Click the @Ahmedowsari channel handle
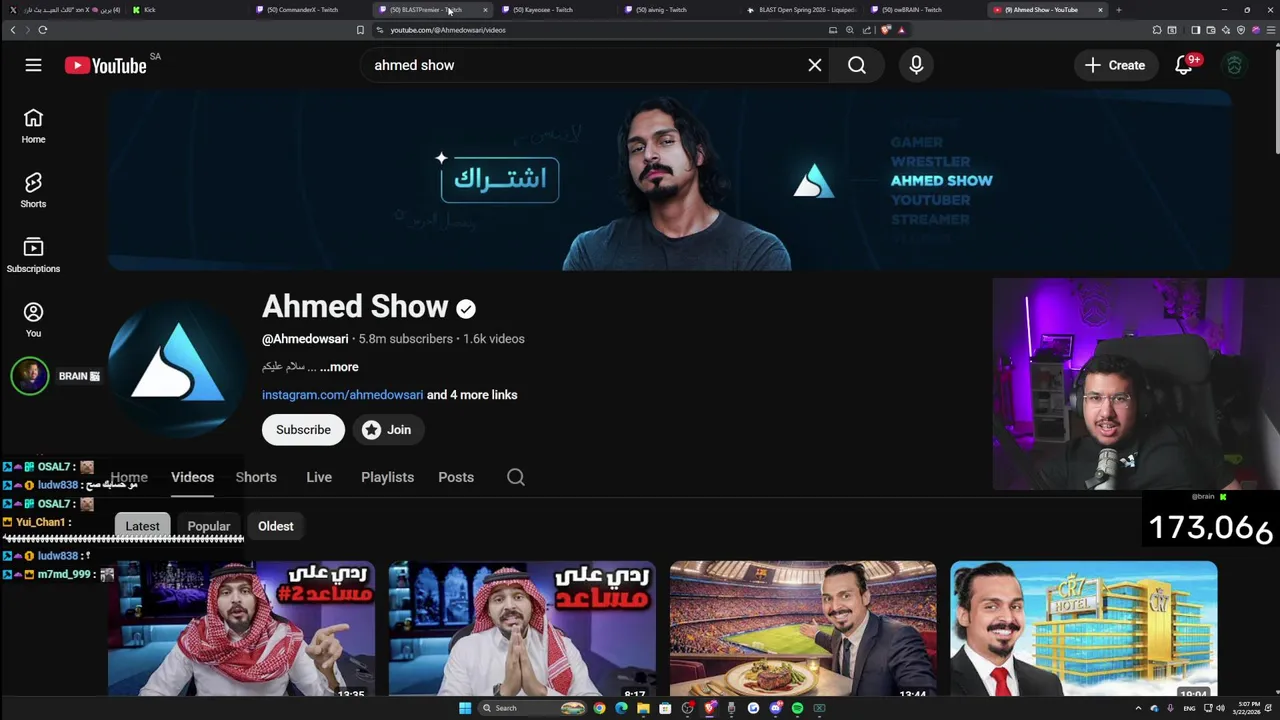 coord(305,339)
